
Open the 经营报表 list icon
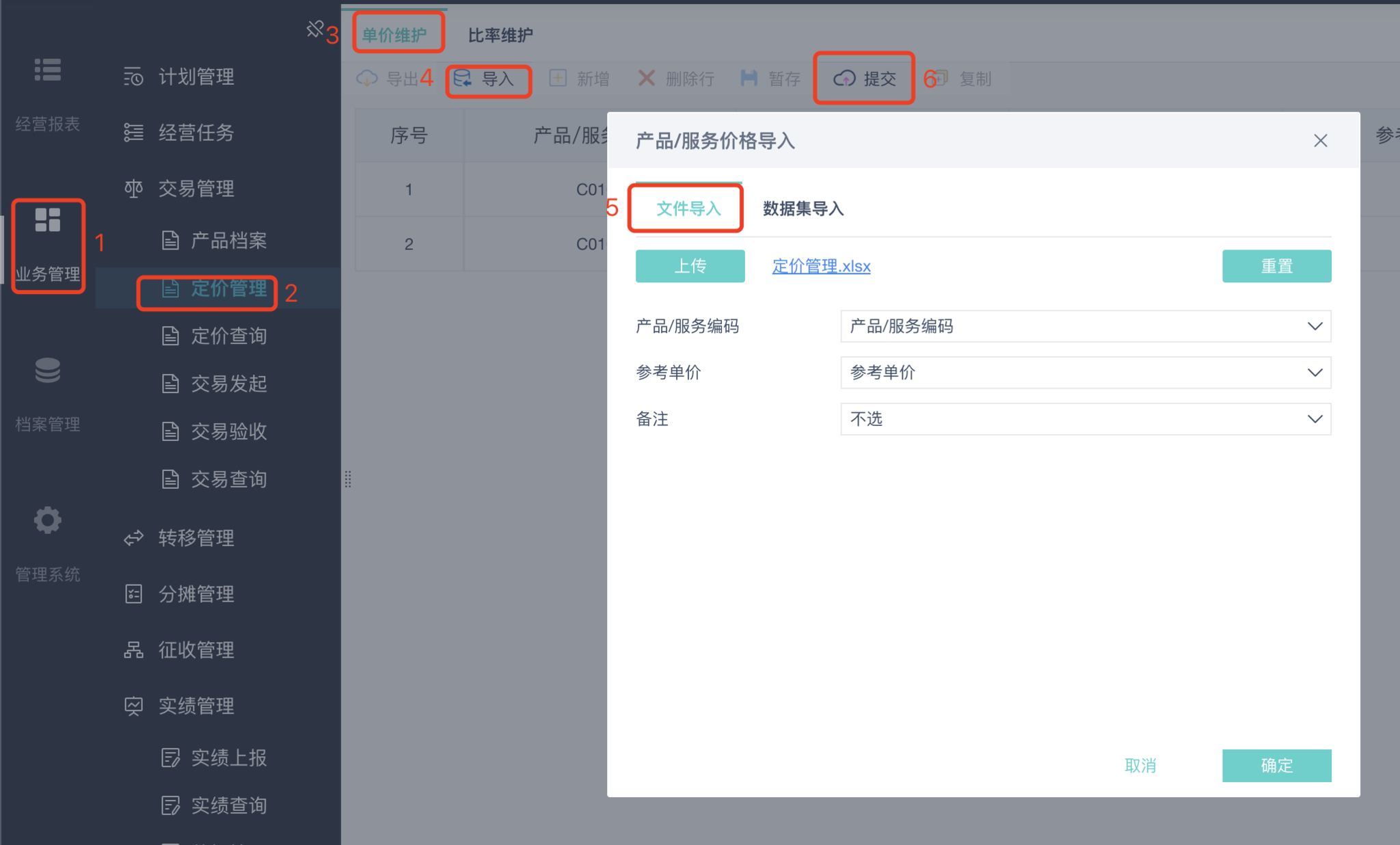point(48,70)
